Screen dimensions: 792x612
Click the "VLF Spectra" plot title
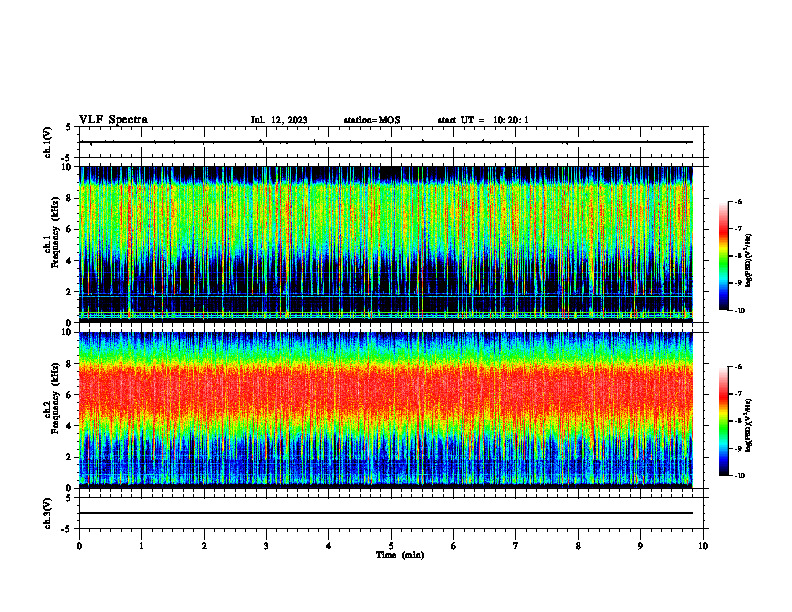[113, 120]
